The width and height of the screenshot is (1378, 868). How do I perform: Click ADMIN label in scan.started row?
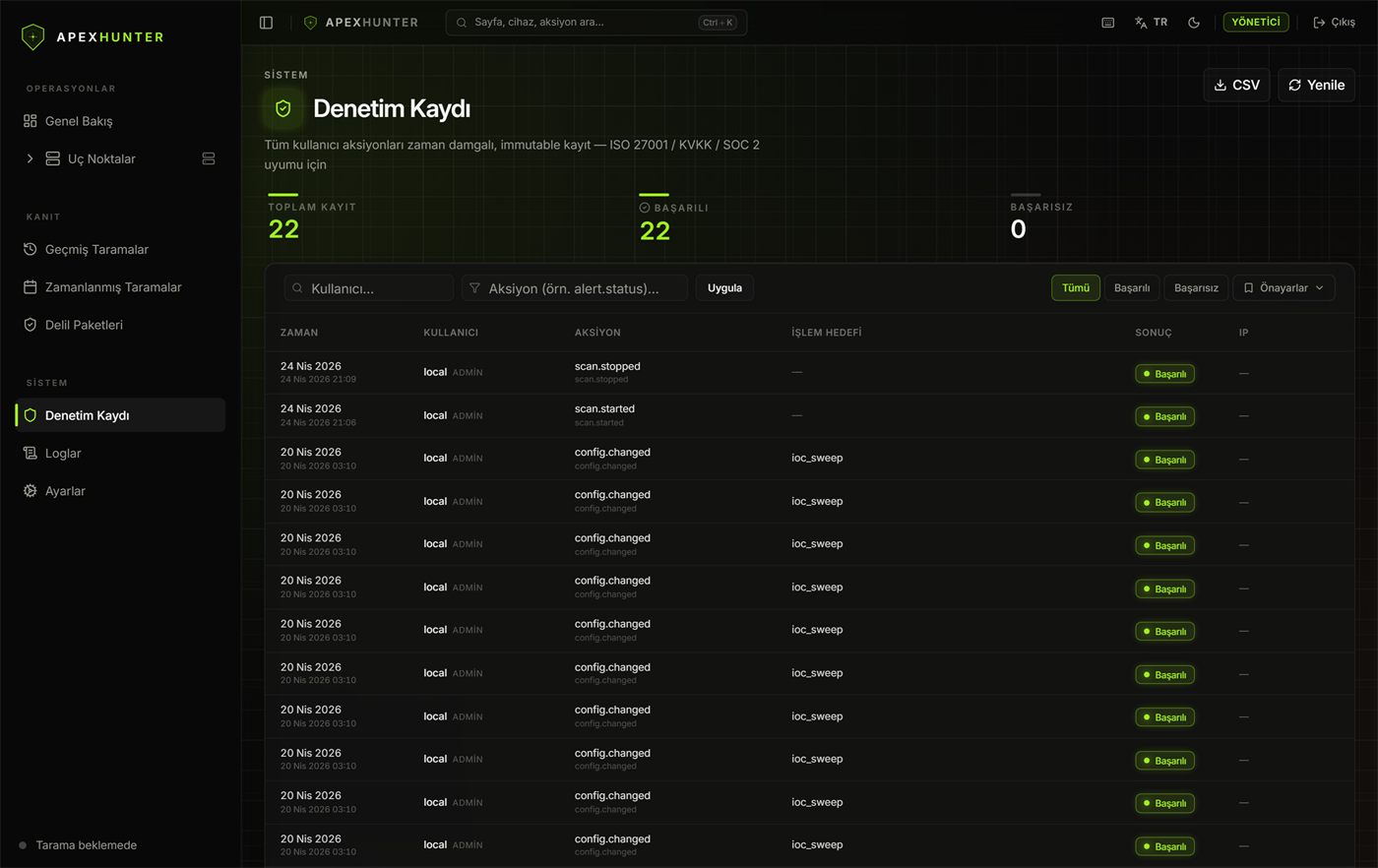tap(468, 416)
